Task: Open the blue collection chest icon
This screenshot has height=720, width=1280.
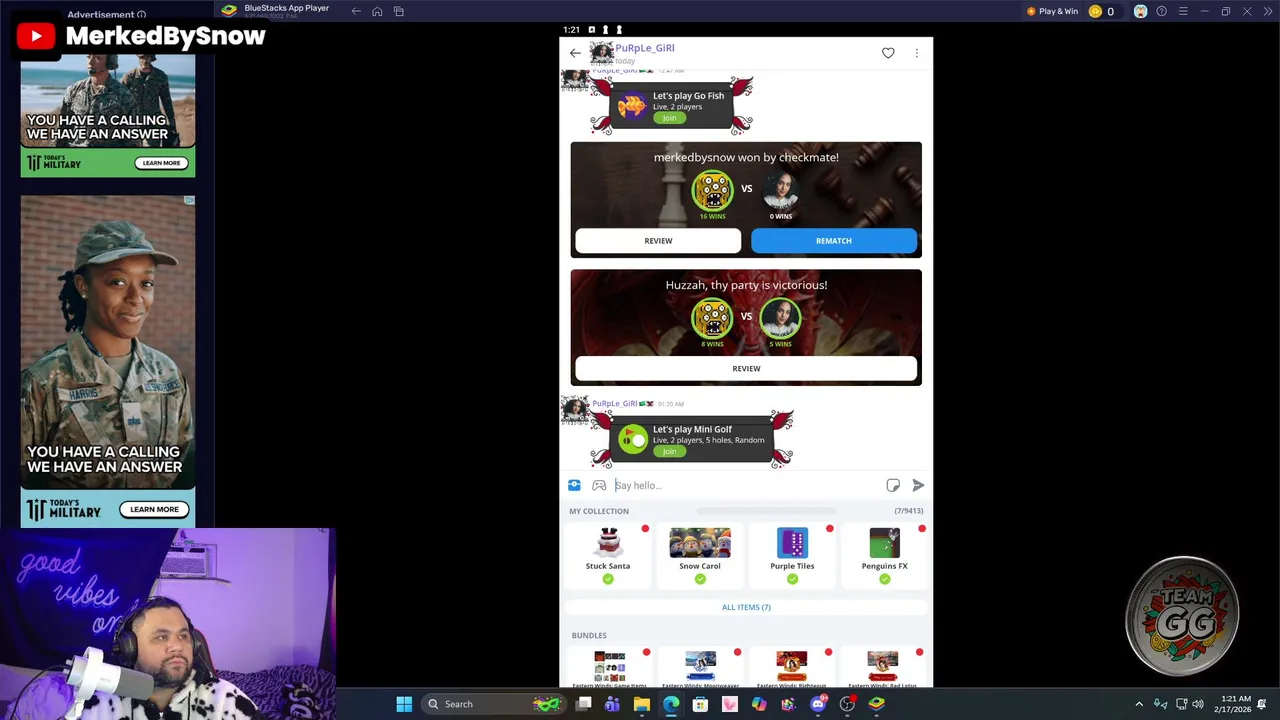Action: [574, 485]
